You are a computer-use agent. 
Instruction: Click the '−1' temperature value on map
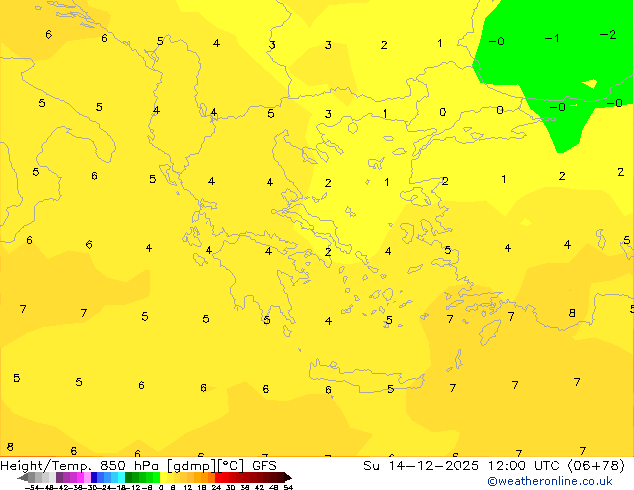tap(552, 38)
